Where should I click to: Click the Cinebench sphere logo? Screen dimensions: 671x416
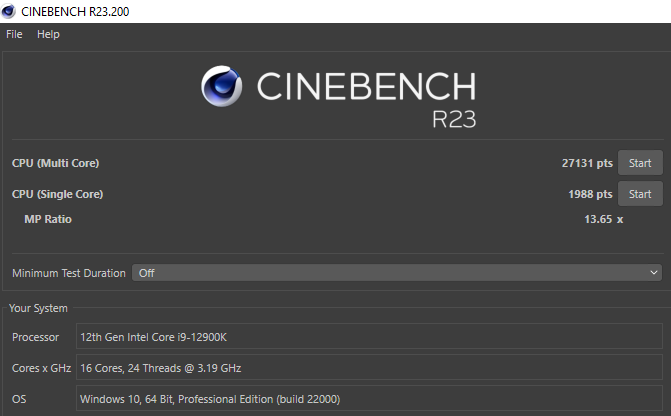(x=222, y=86)
